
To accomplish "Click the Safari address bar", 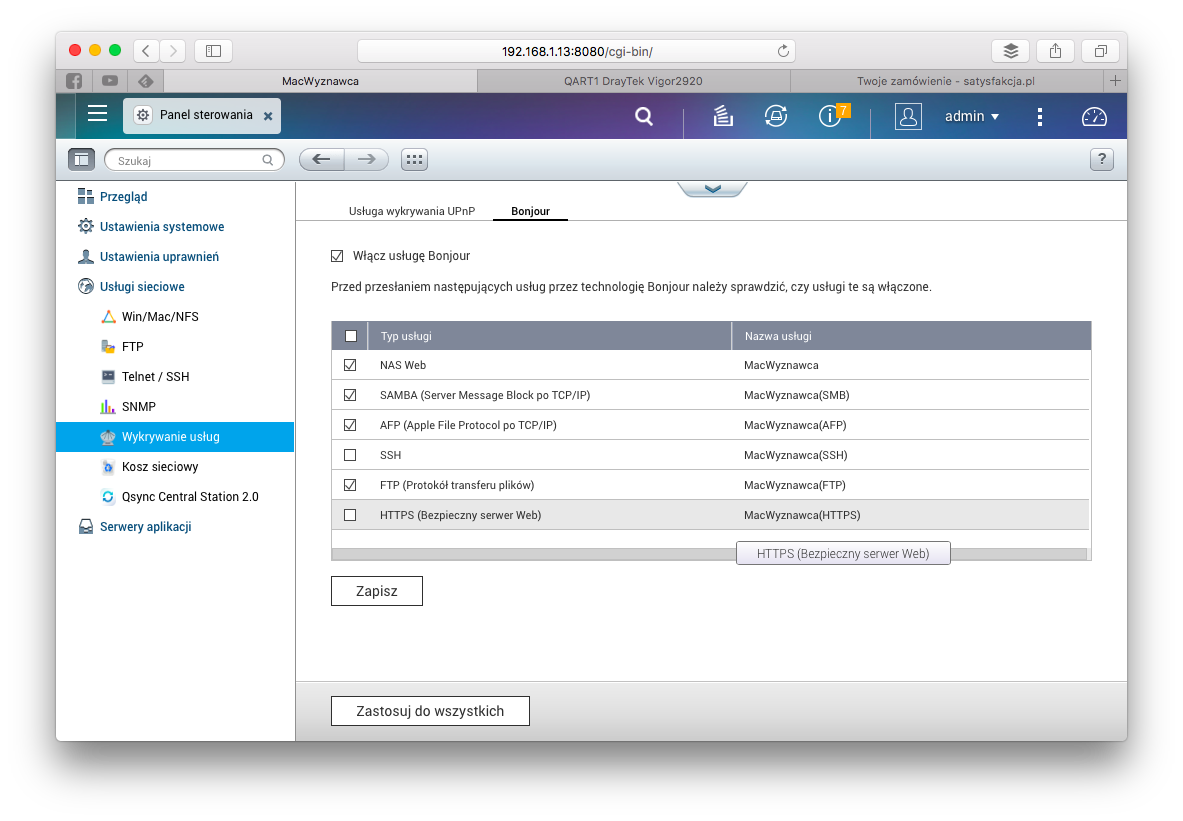I will [x=576, y=51].
